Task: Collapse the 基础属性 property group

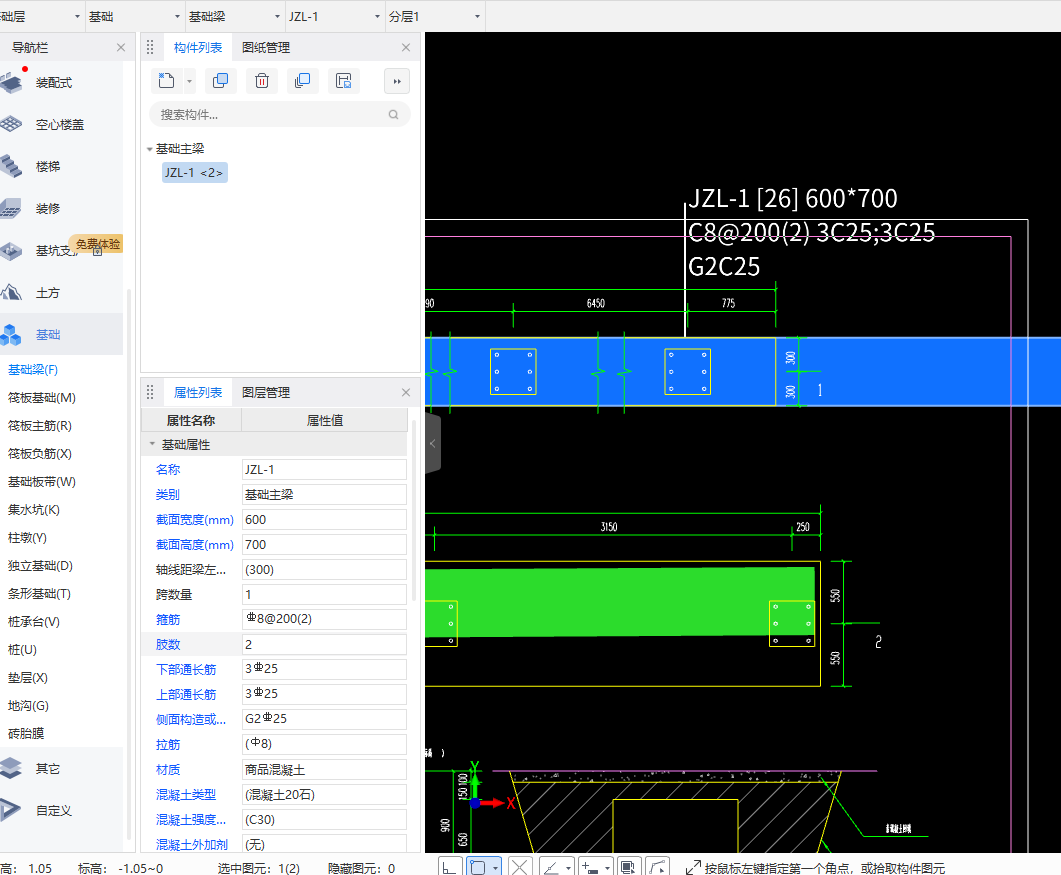Action: pos(152,444)
